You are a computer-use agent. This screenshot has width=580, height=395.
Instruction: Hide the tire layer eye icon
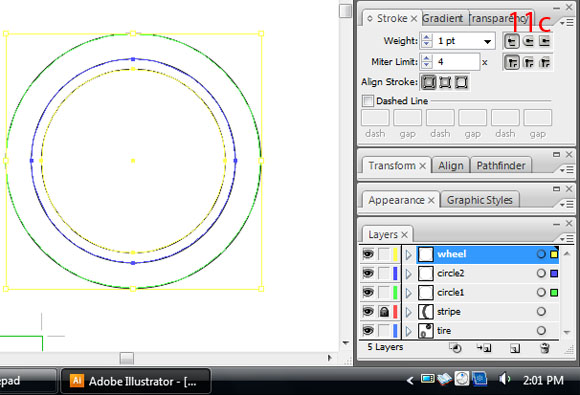368,331
